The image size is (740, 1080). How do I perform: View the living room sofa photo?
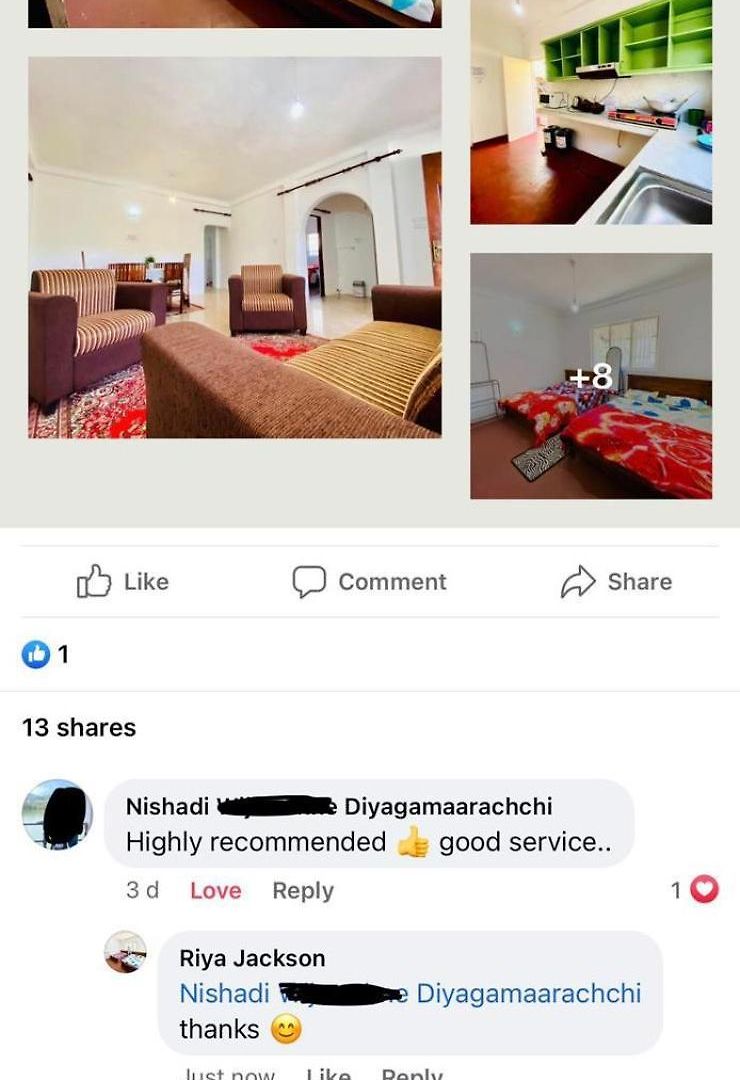[x=235, y=247]
